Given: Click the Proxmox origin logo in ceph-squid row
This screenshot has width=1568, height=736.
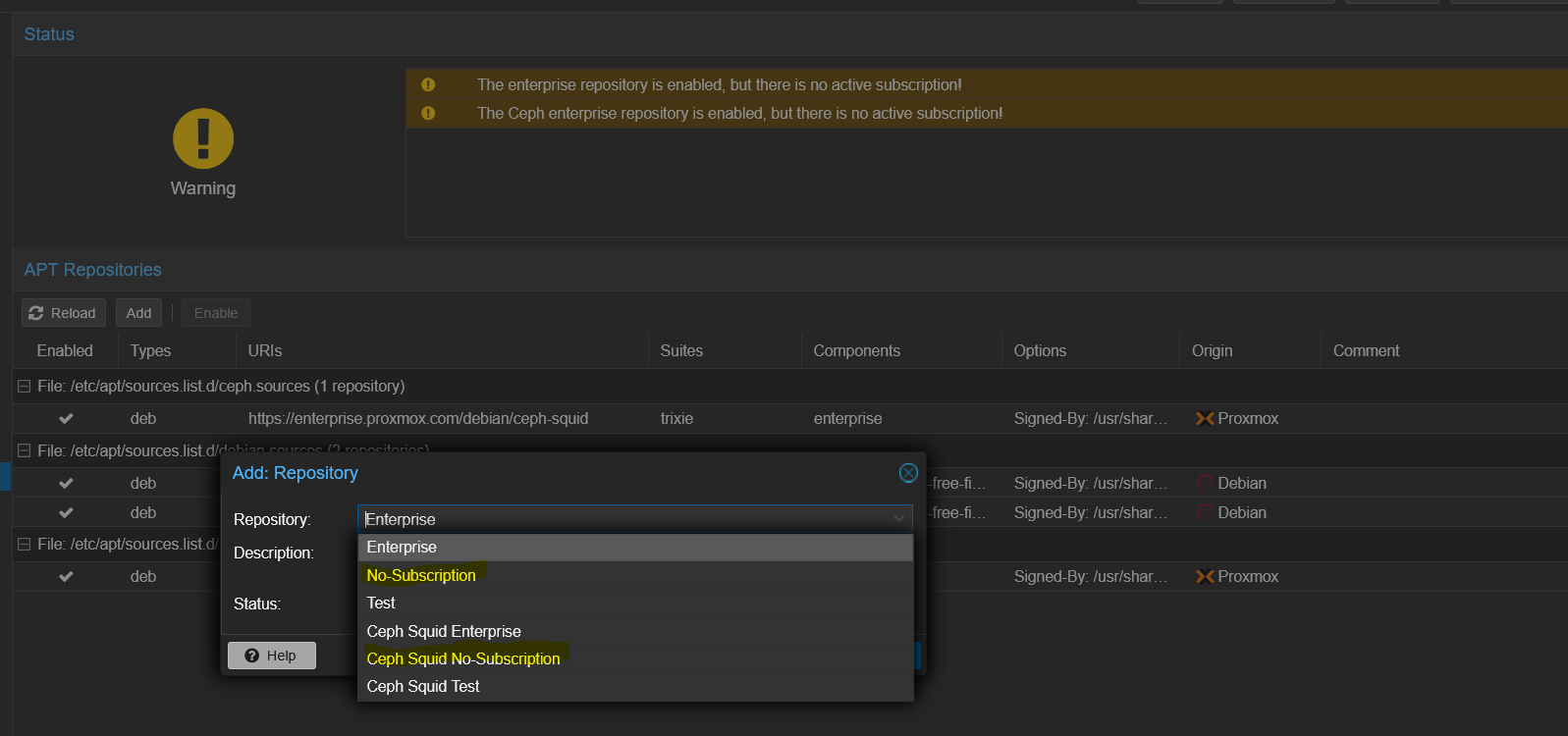Looking at the screenshot, I should 1205,419.
